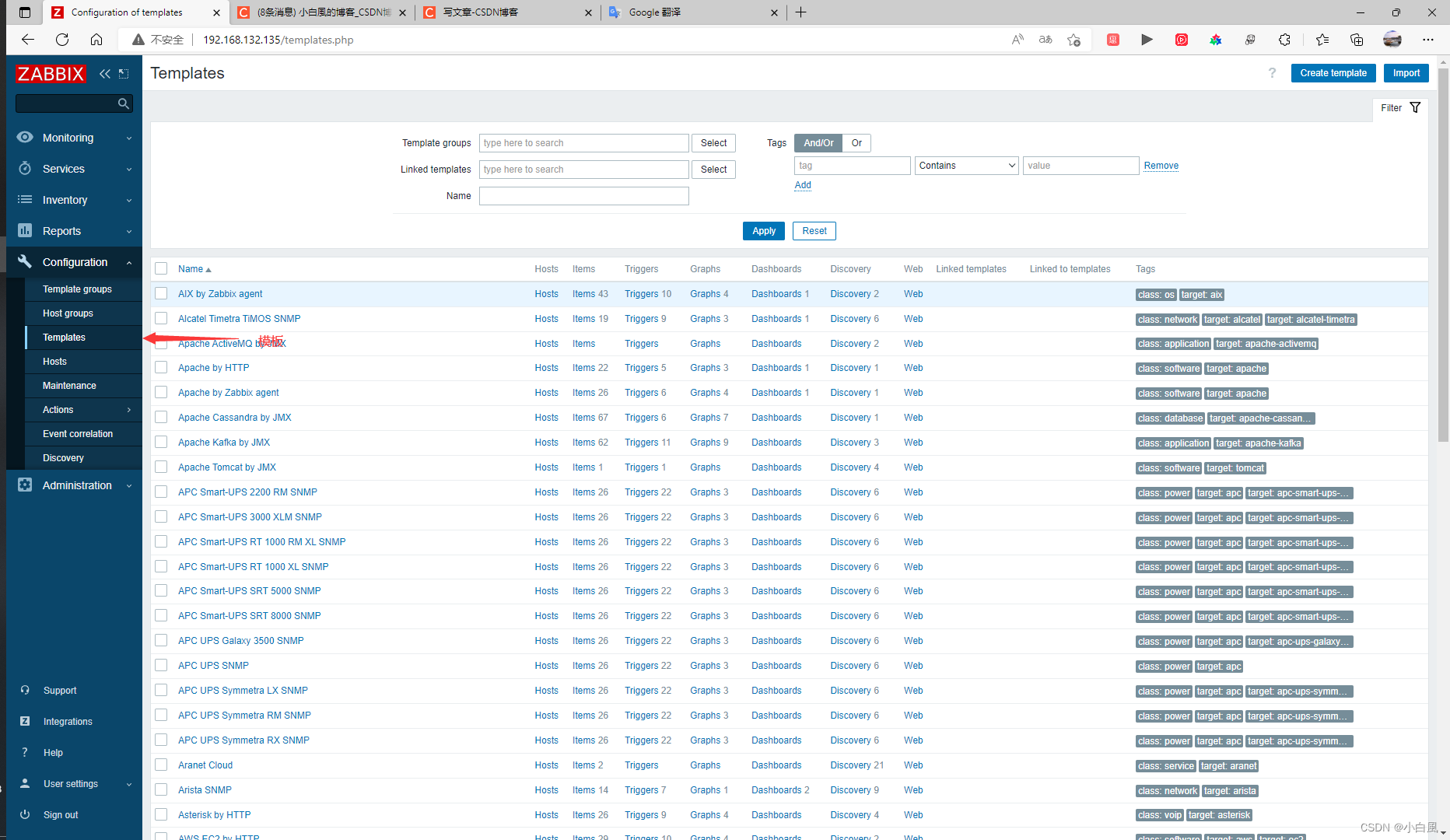Add page to favorites star icon
The width and height of the screenshot is (1450, 840).
coord(1073,40)
